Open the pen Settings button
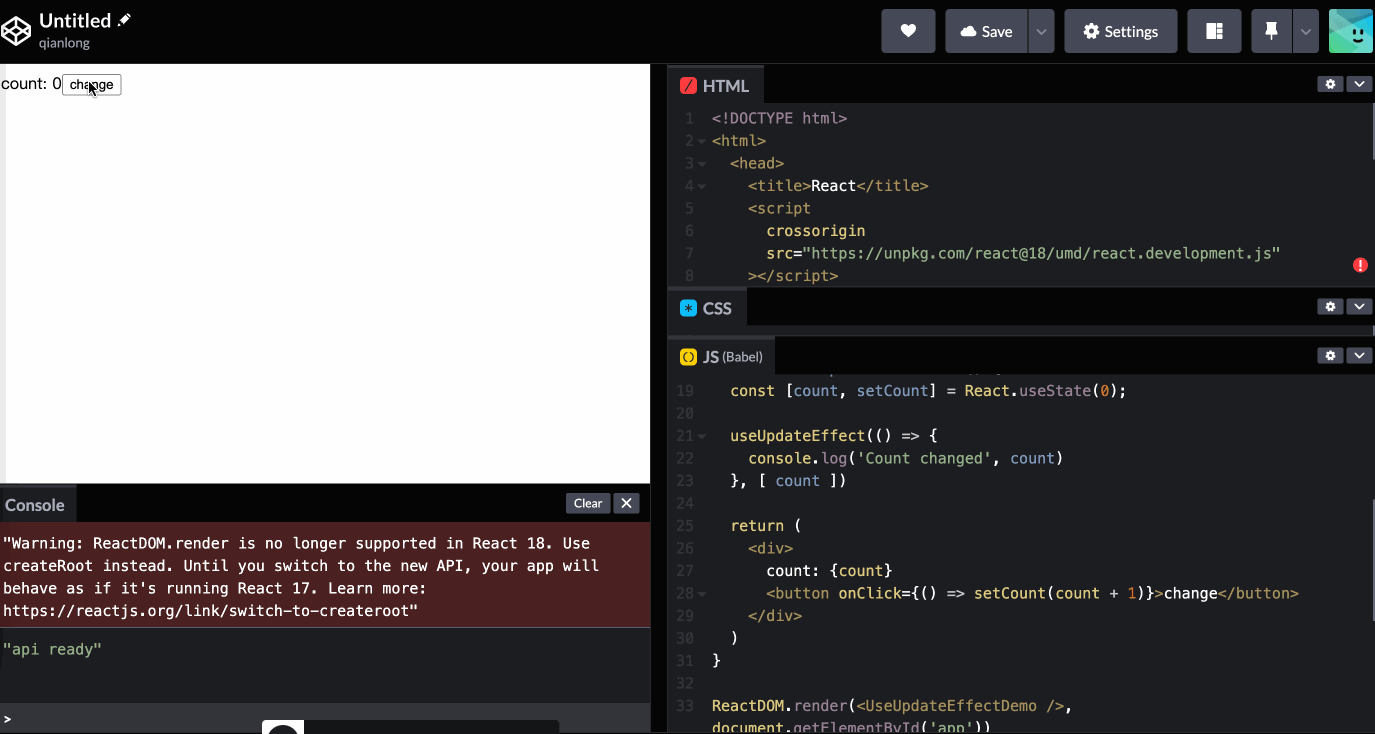The width and height of the screenshot is (1375, 734). pos(1120,31)
